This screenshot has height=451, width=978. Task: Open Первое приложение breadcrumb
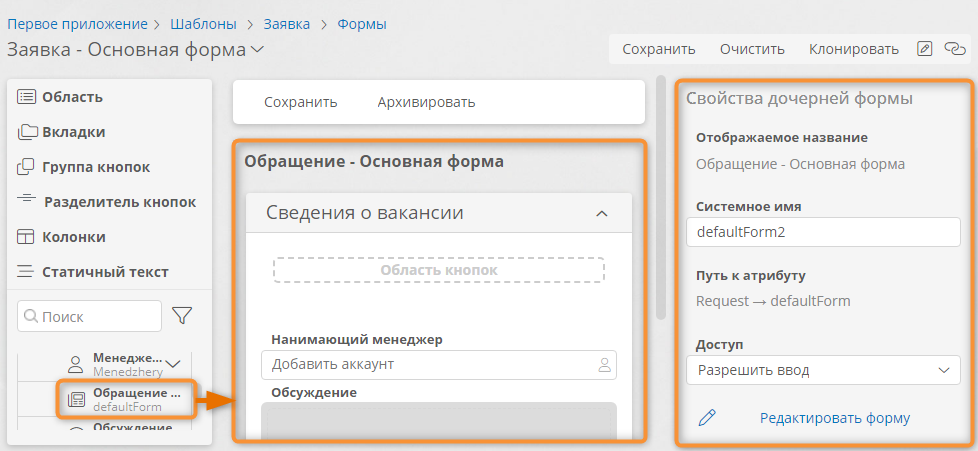point(77,24)
